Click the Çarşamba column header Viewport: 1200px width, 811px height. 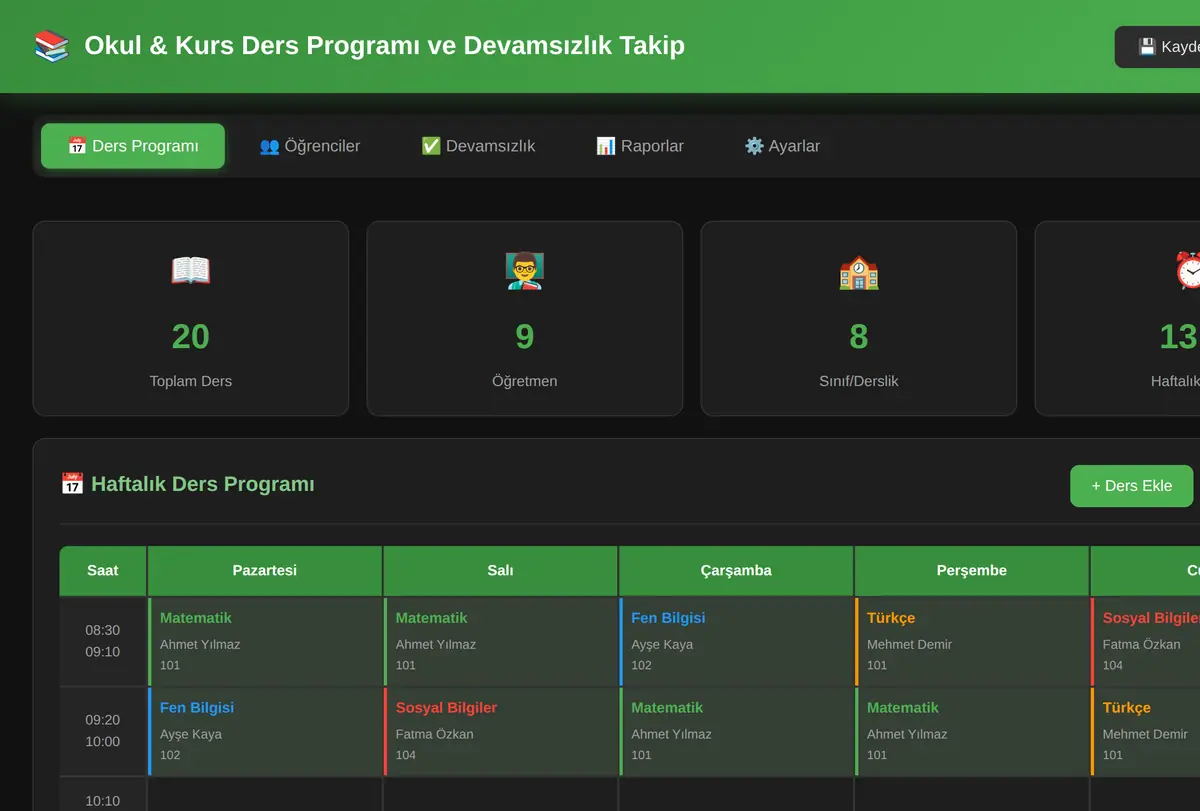click(736, 571)
